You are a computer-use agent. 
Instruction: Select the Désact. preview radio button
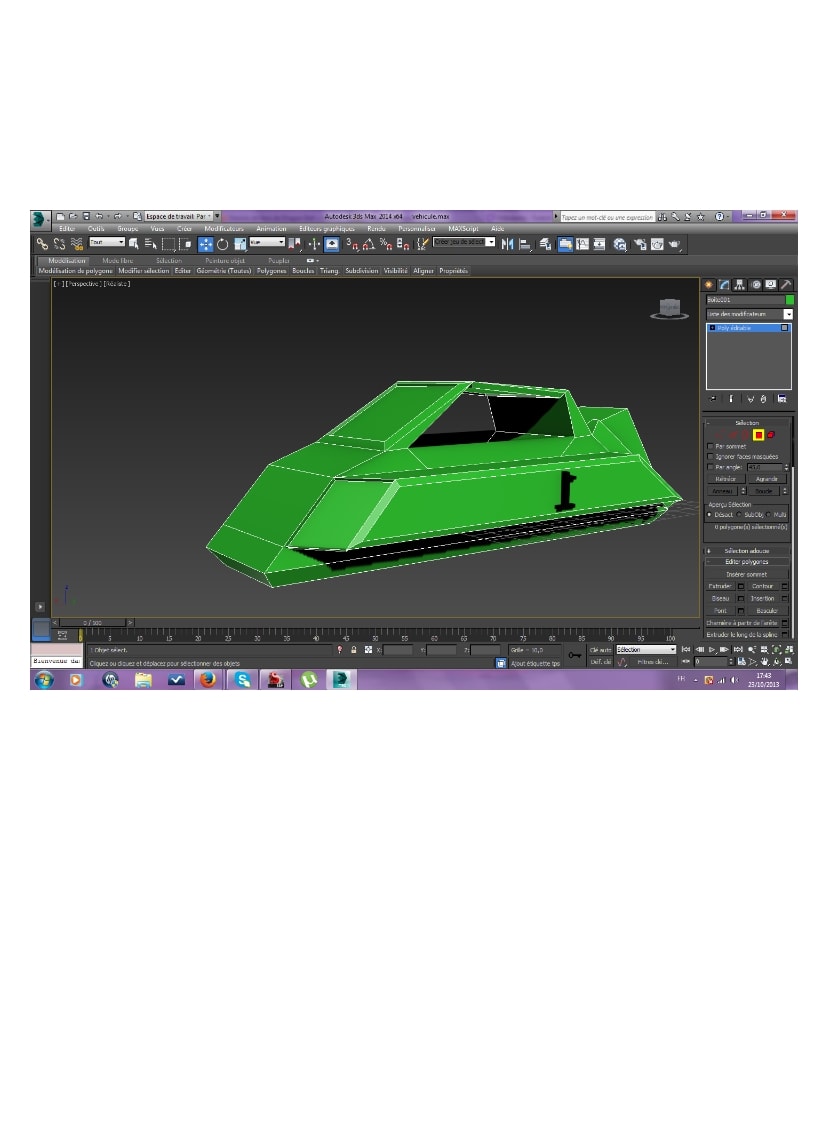pyautogui.click(x=710, y=515)
